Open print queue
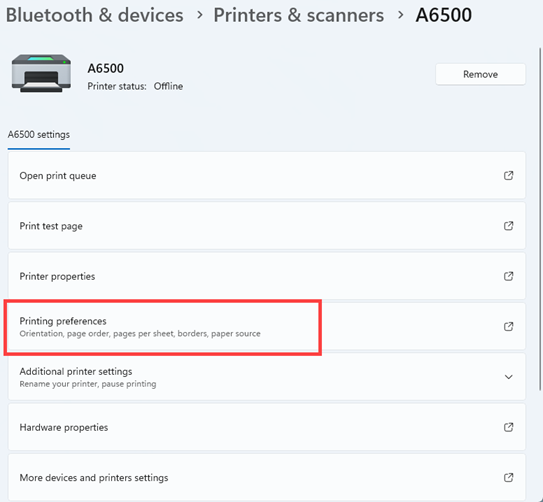 pyautogui.click(x=267, y=176)
